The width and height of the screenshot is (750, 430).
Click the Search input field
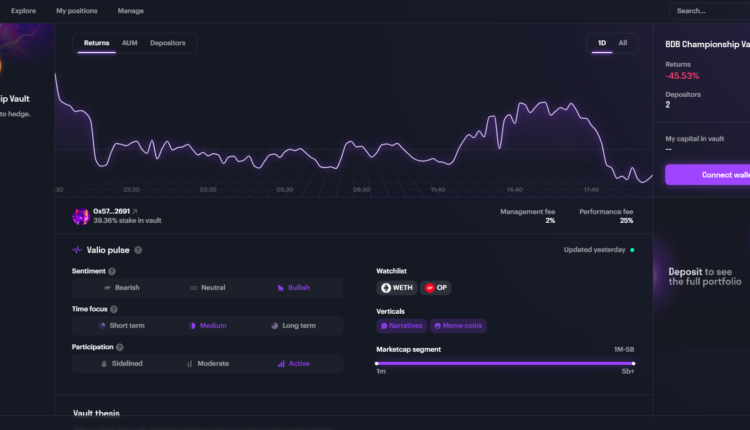tap(708, 11)
